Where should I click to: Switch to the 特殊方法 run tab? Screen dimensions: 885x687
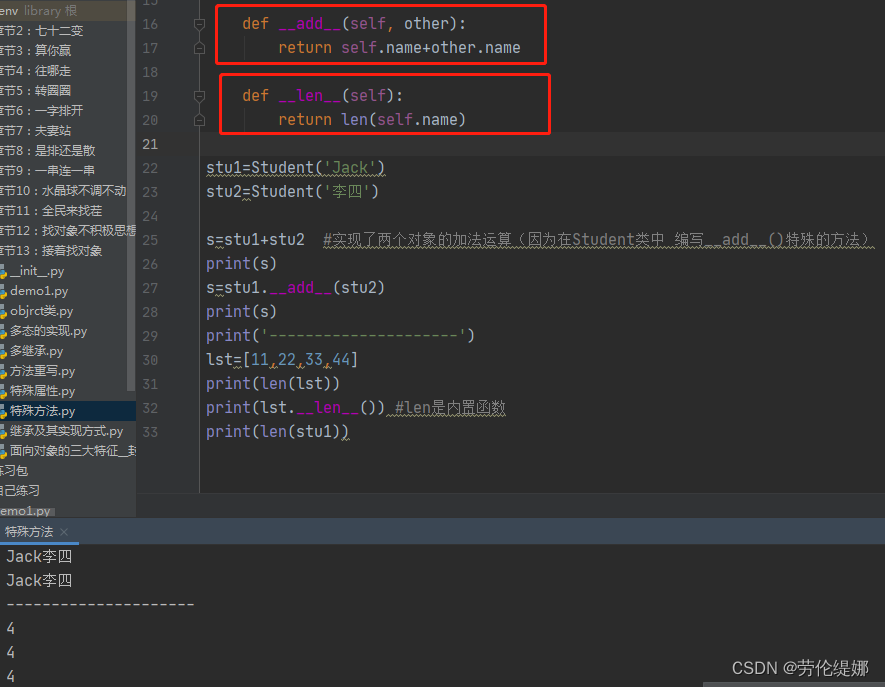click(29, 532)
